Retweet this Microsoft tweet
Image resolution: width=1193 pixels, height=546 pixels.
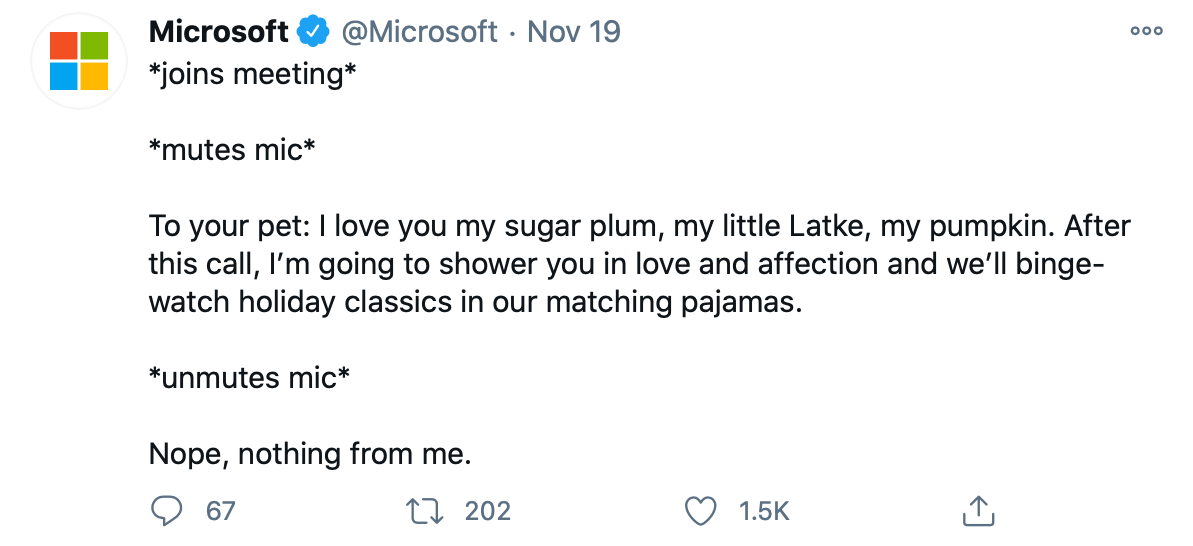click(430, 511)
